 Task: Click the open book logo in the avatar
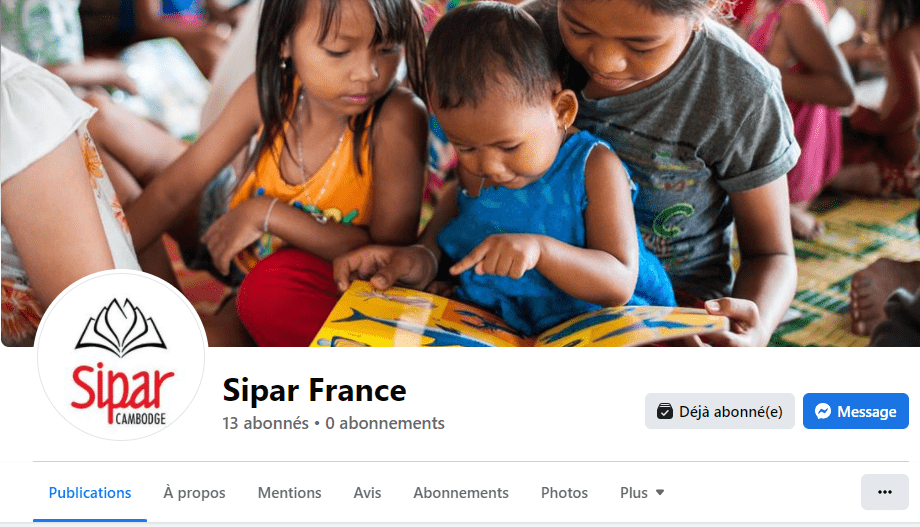click(x=121, y=327)
